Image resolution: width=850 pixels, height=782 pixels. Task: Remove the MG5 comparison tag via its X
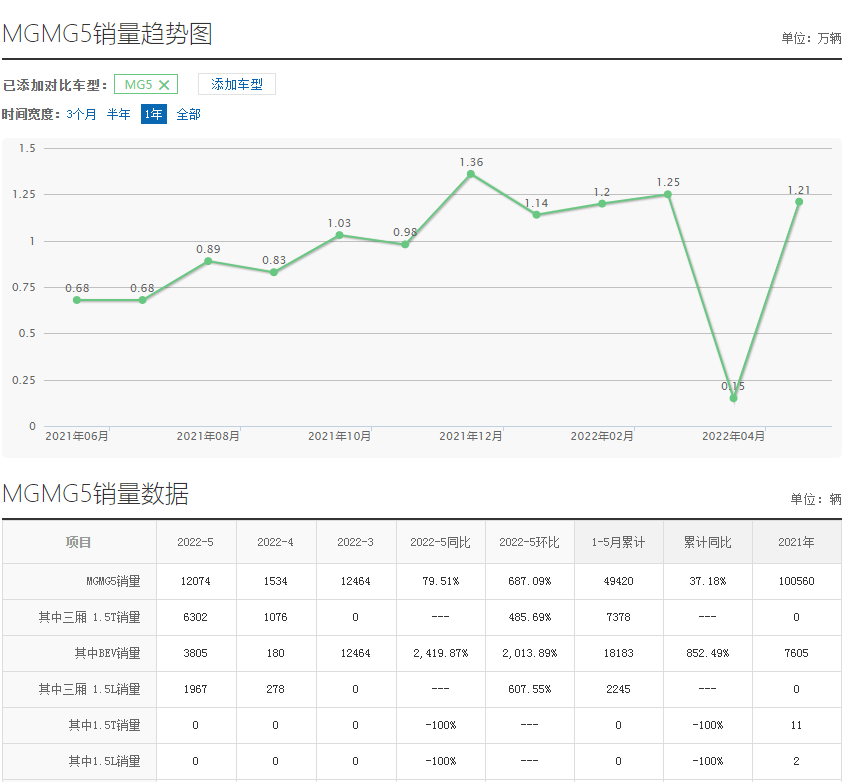164,85
